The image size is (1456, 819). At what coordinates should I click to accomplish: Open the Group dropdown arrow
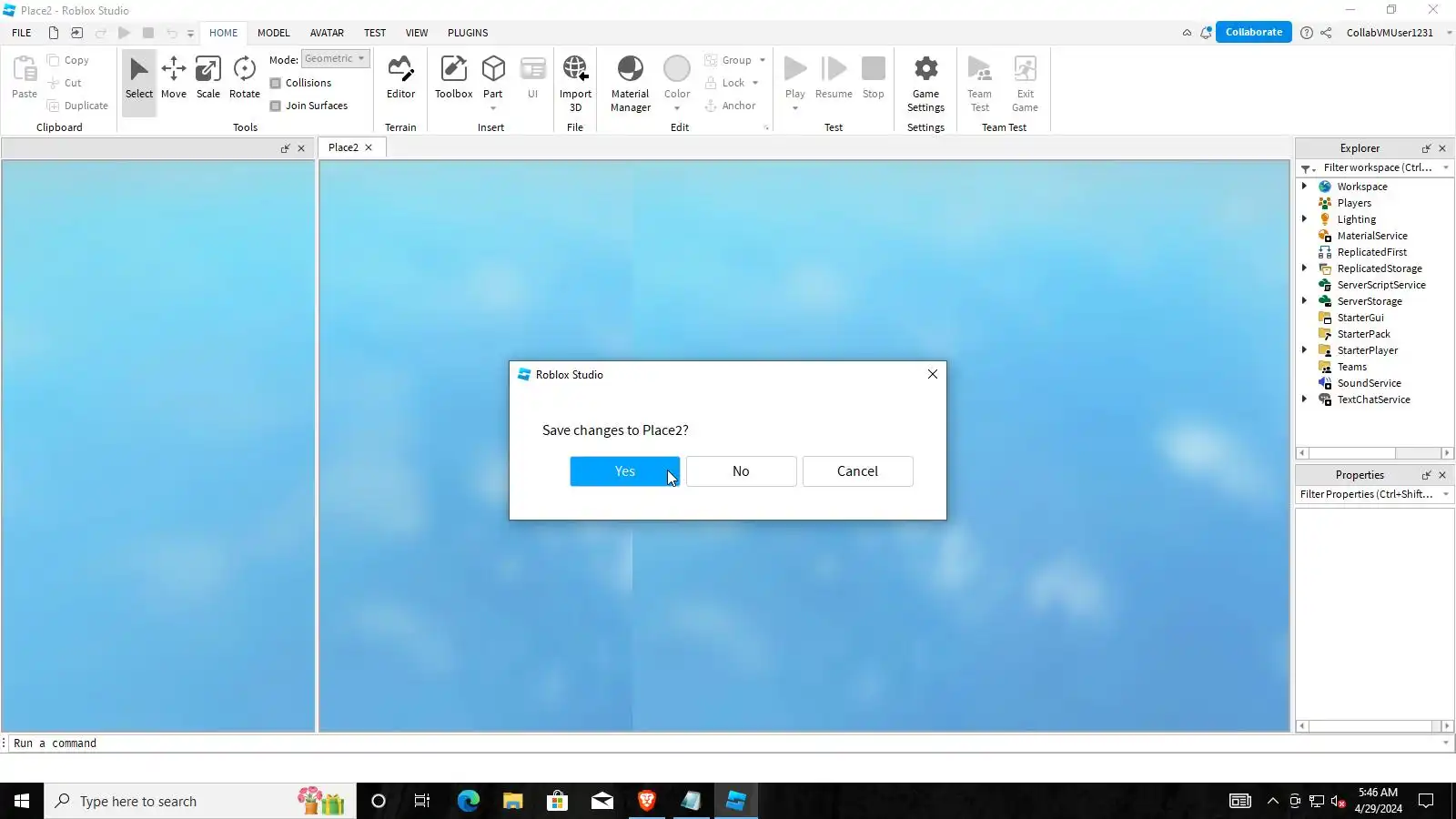coord(763,60)
